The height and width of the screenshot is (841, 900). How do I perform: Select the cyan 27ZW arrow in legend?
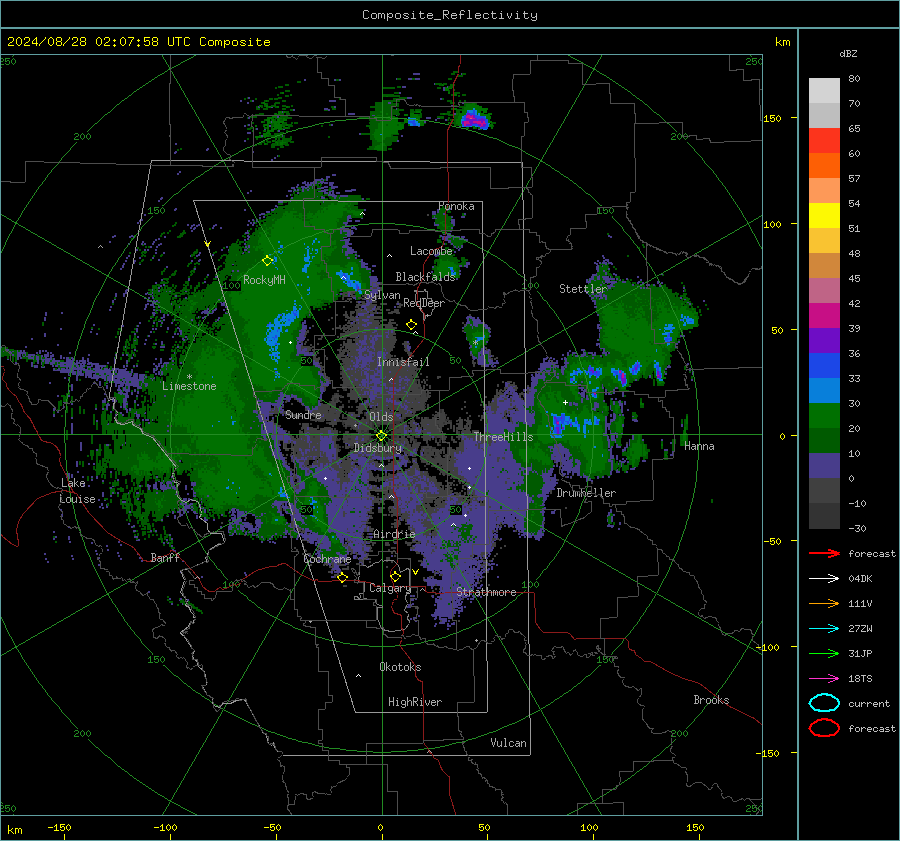click(824, 629)
